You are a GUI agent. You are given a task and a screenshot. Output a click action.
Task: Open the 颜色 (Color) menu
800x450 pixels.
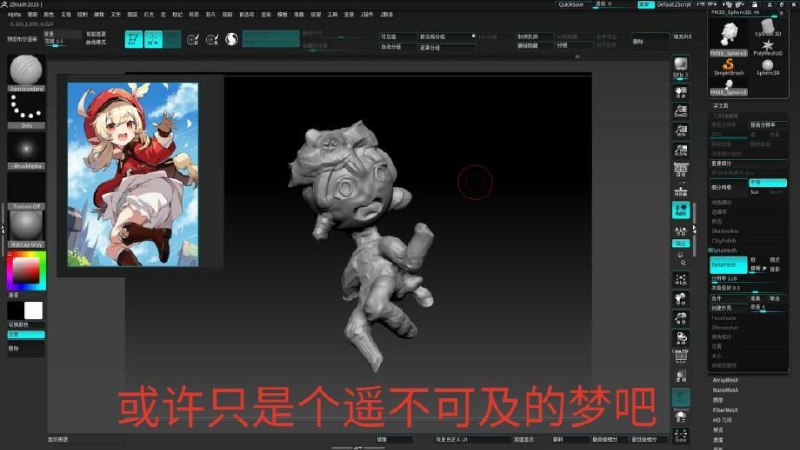(49, 15)
